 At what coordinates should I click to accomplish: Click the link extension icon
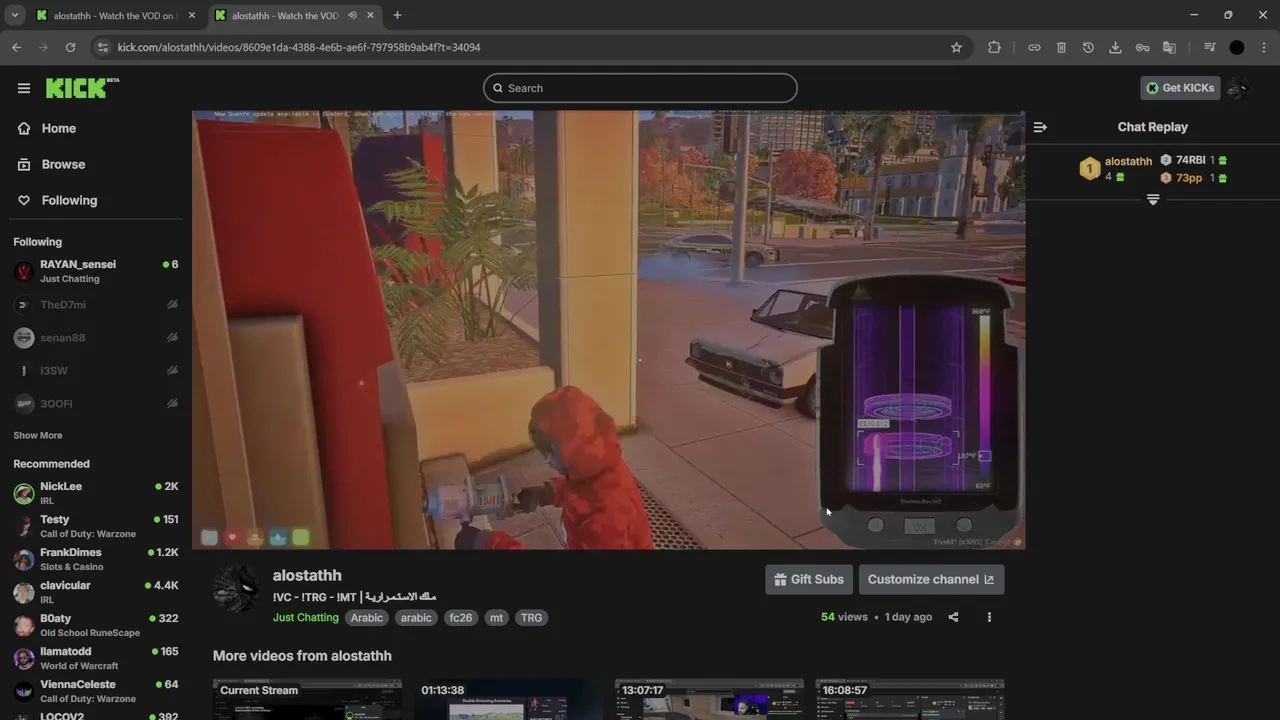(1034, 47)
